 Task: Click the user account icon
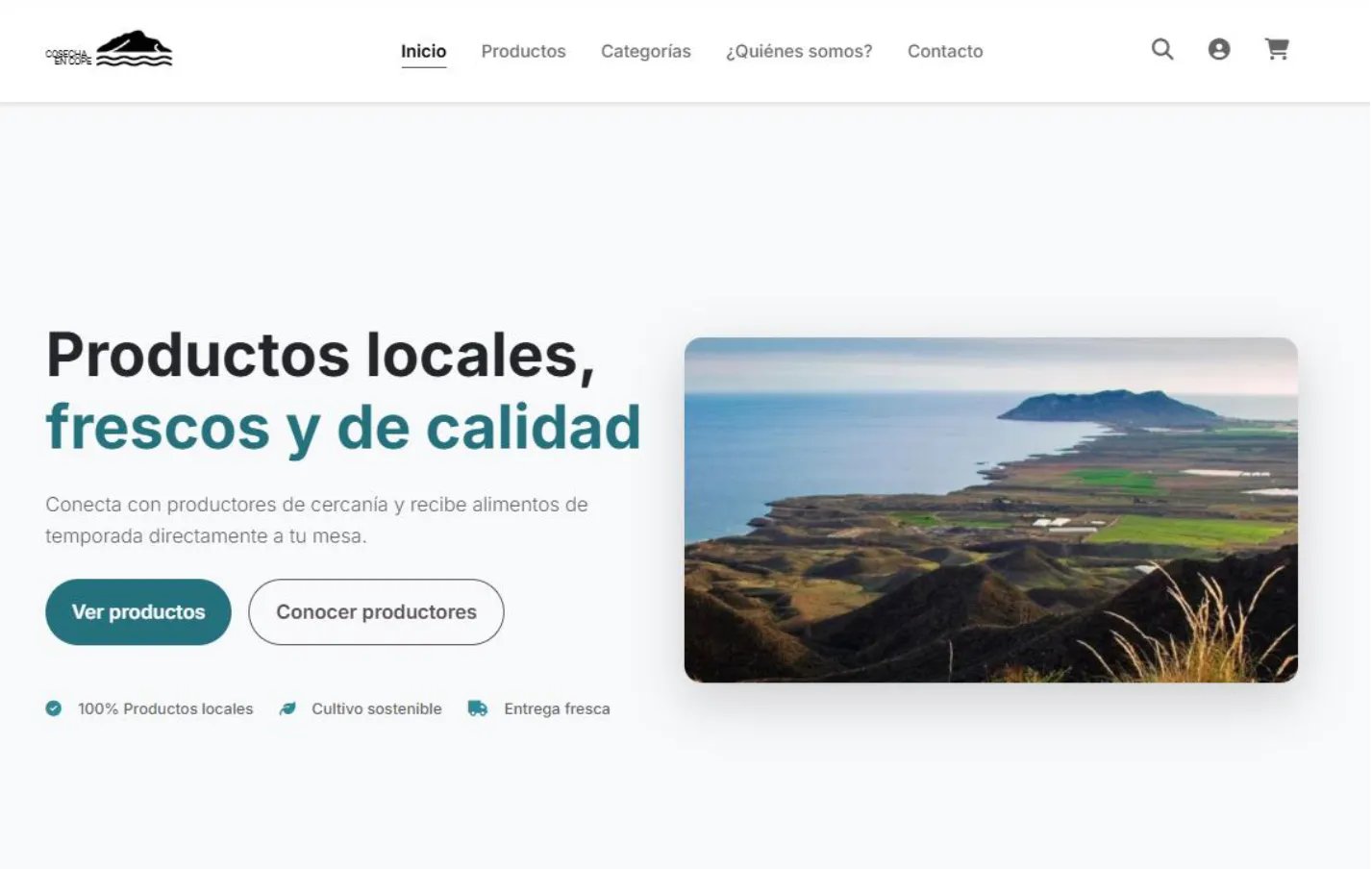(1219, 49)
